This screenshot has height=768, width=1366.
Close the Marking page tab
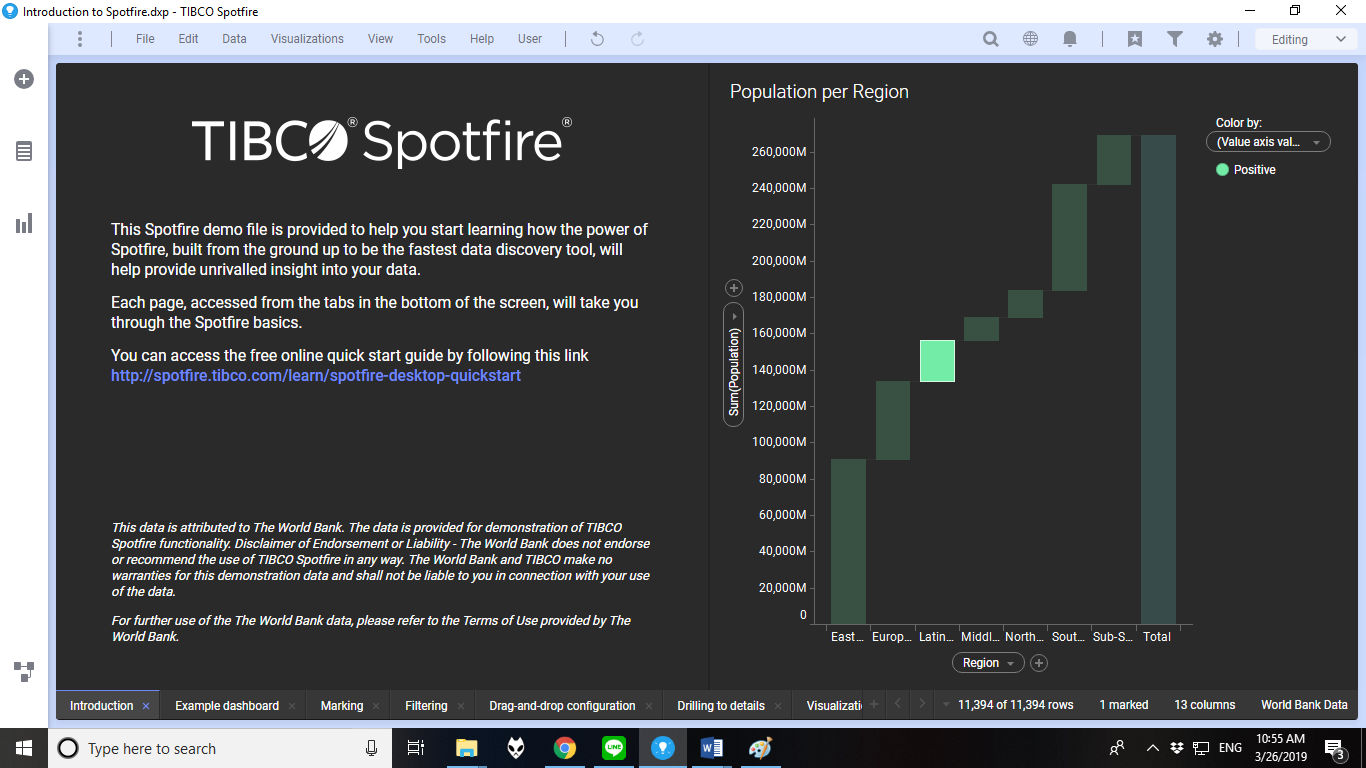[x=376, y=706]
